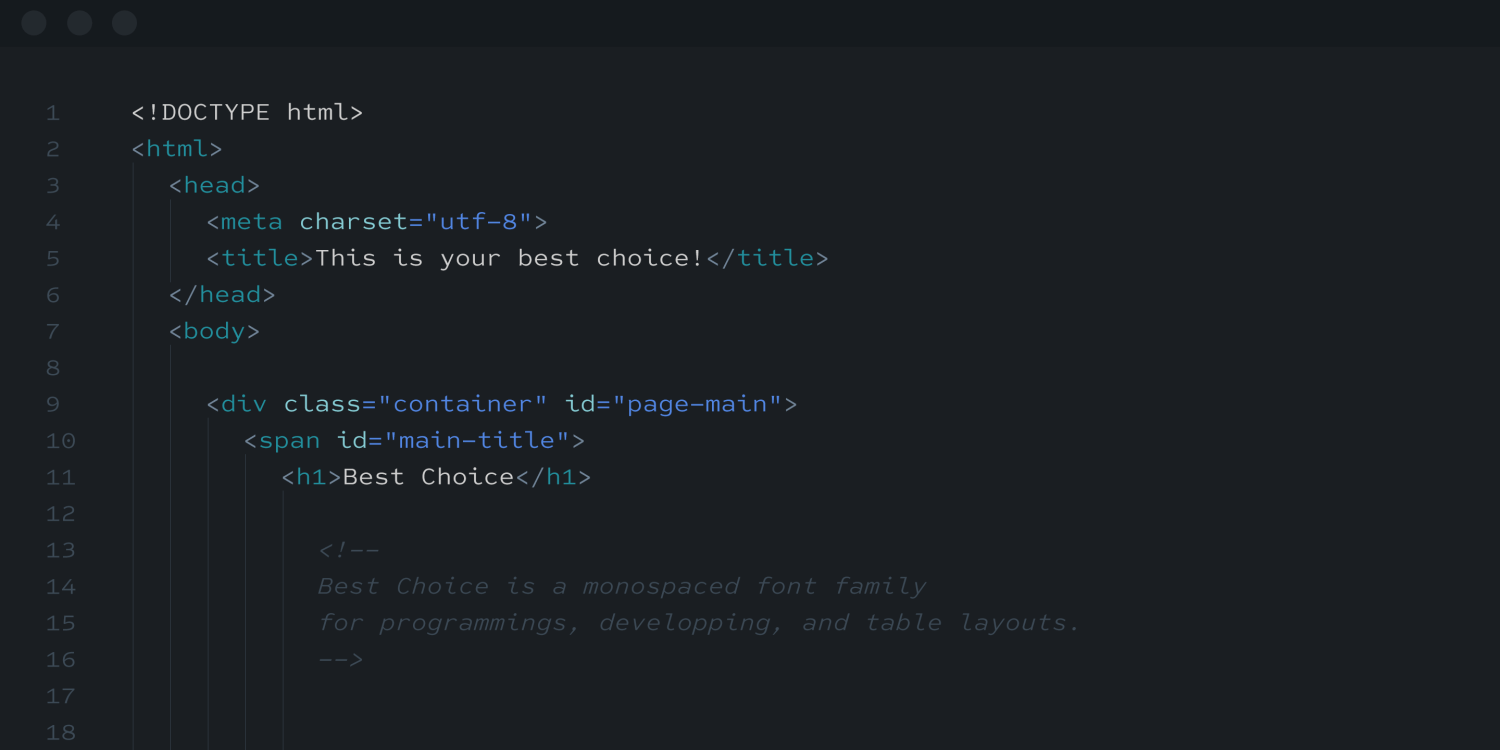Select line number 1 in the gutter
The width and height of the screenshot is (1500, 750).
[x=53, y=112]
